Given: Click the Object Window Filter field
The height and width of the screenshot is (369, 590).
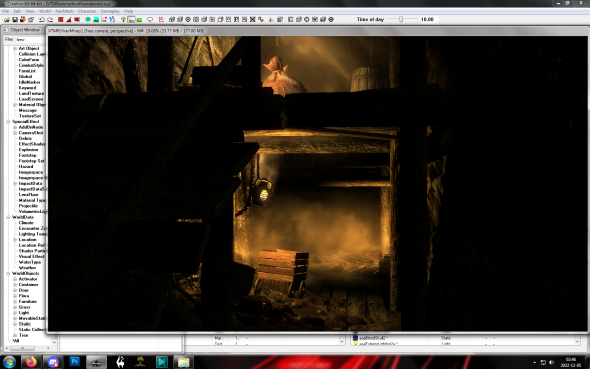Looking at the screenshot, I should tap(30, 39).
